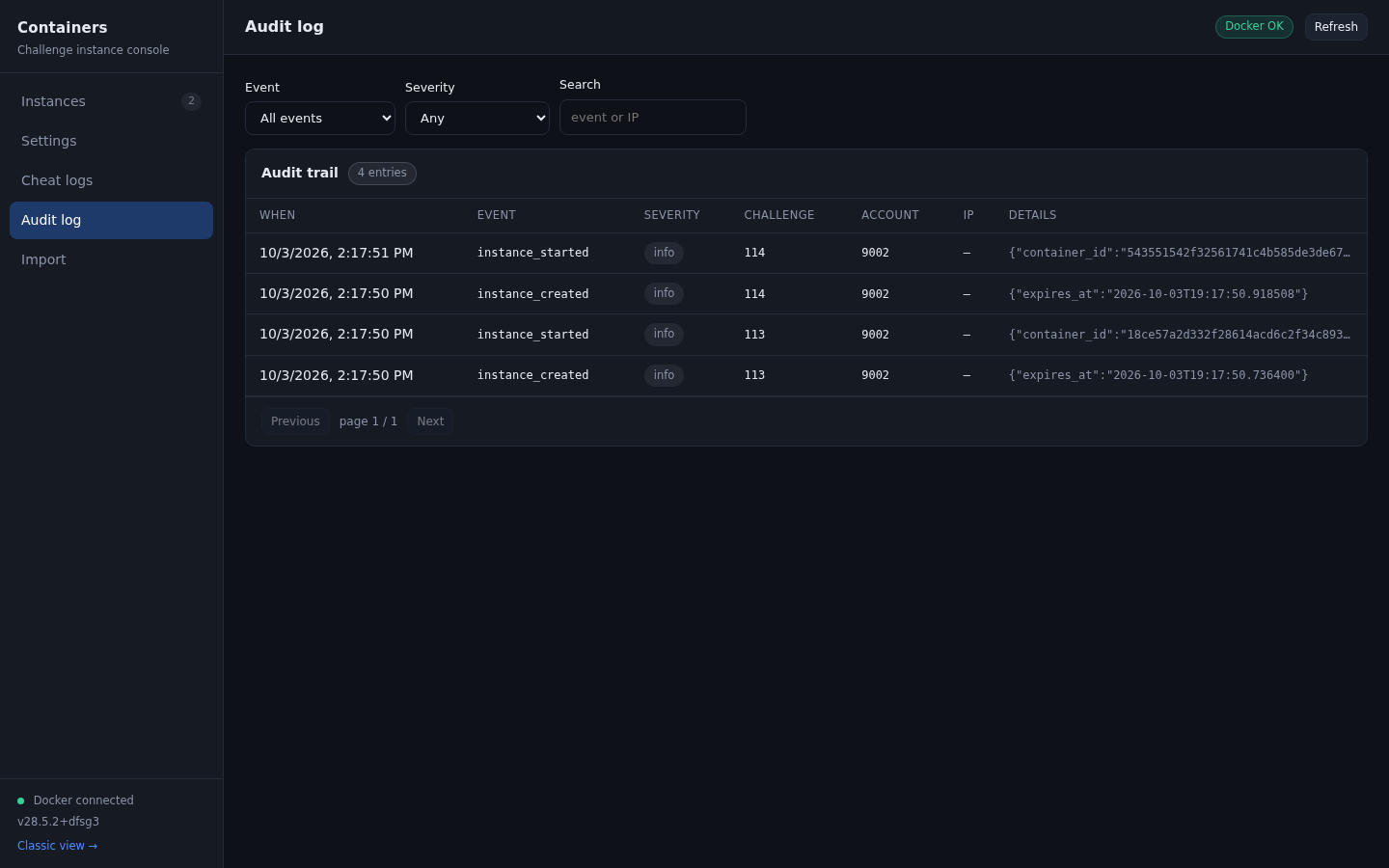Open the Severity filter dropdown
Viewport: 1389px width, 868px height.
click(477, 118)
